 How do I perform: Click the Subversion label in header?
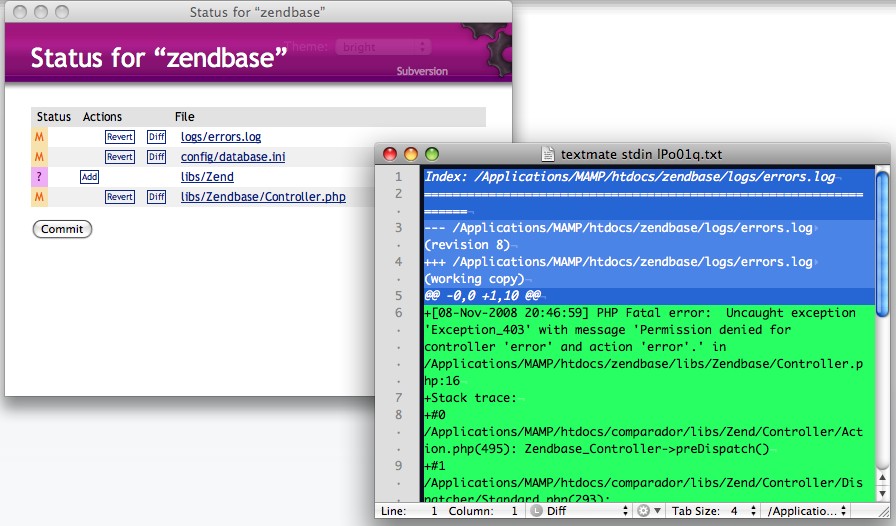pos(422,71)
